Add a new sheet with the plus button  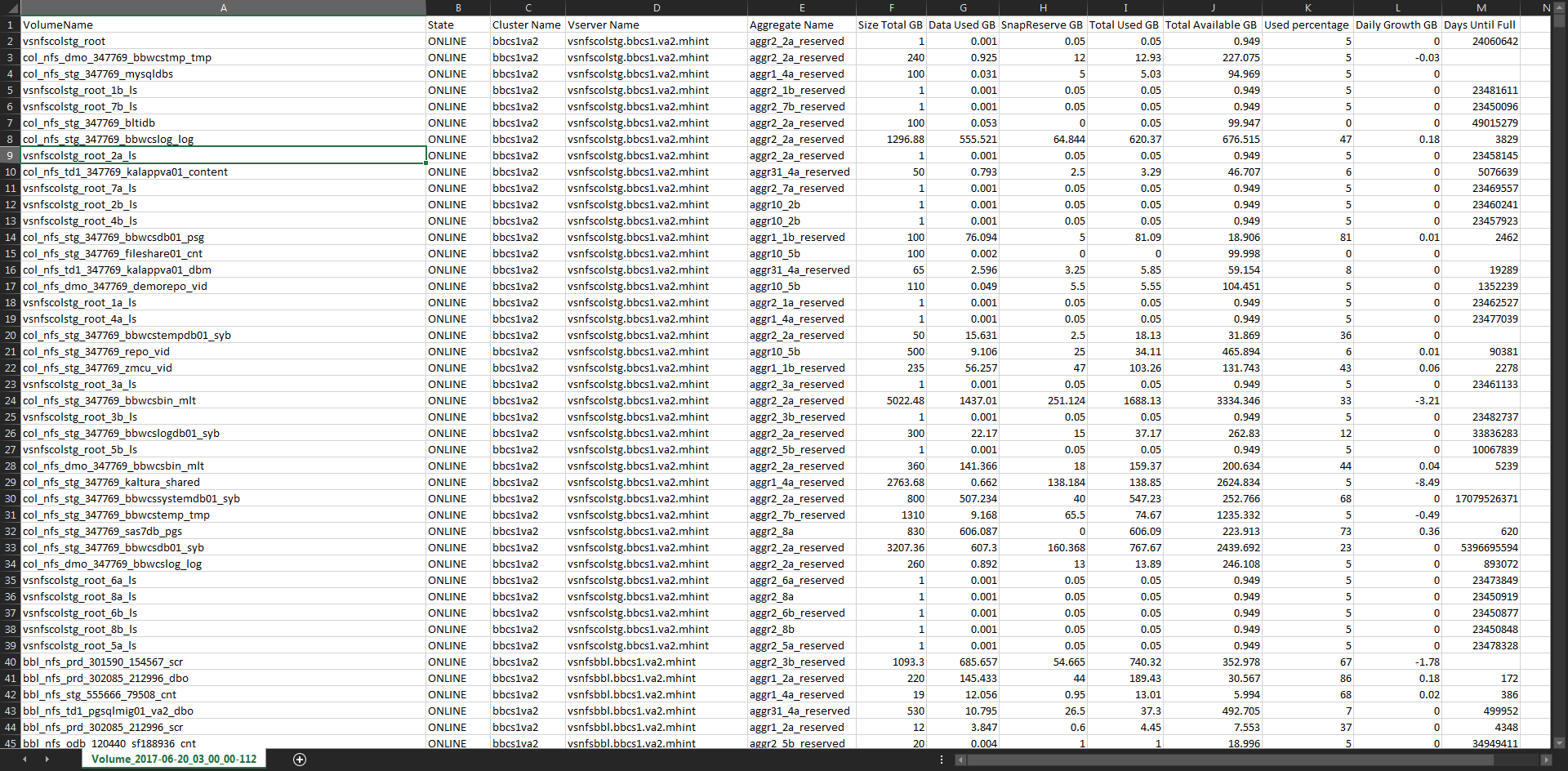click(x=300, y=760)
